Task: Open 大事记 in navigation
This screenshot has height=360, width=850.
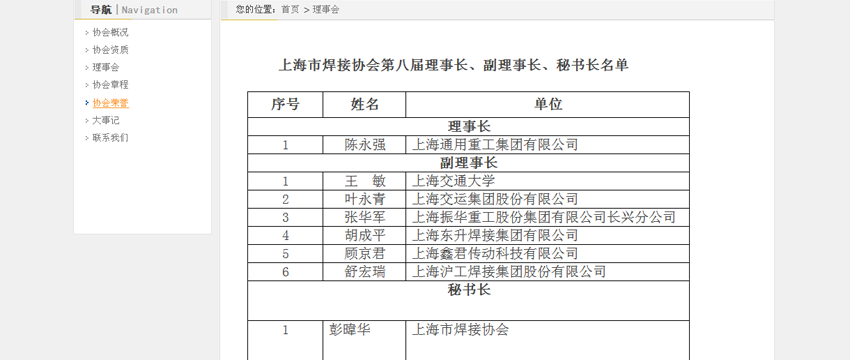Action: pos(105,120)
